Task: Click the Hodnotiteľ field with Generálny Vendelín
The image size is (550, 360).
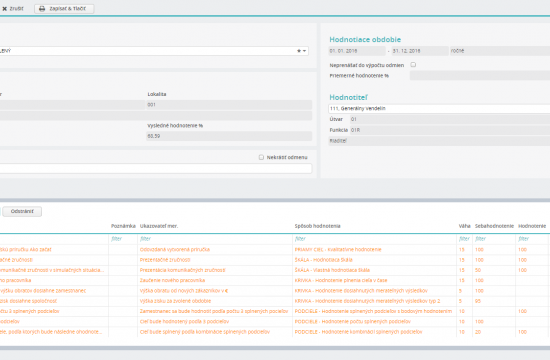Action: [x=439, y=108]
